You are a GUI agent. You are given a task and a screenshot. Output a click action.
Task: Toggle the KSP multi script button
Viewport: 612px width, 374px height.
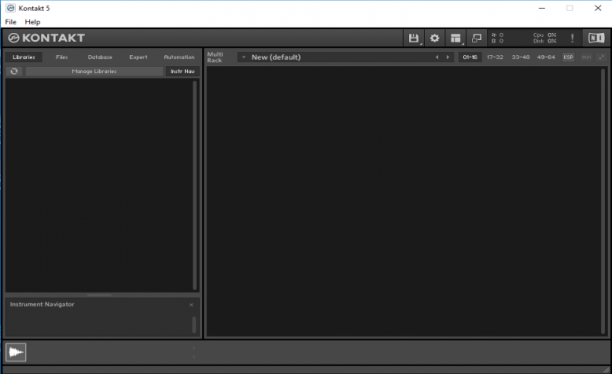(x=568, y=57)
